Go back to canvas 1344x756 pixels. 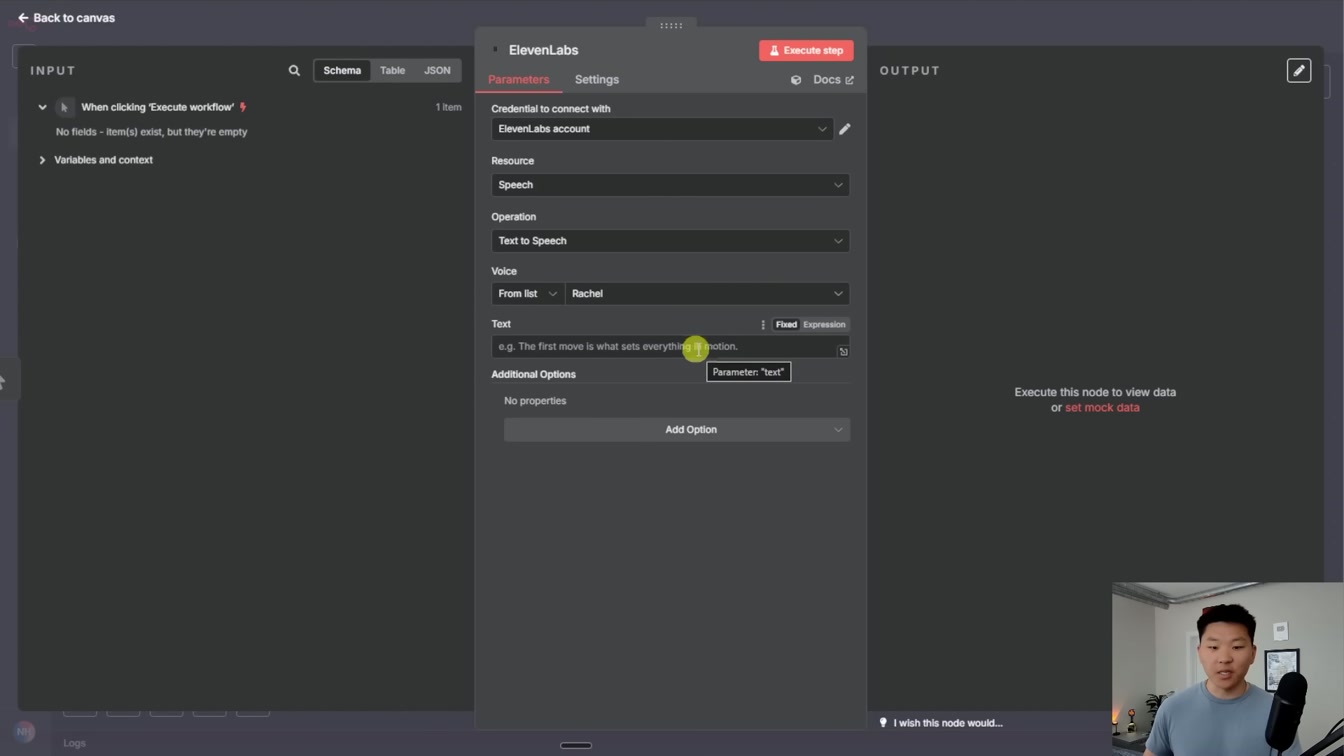[66, 18]
